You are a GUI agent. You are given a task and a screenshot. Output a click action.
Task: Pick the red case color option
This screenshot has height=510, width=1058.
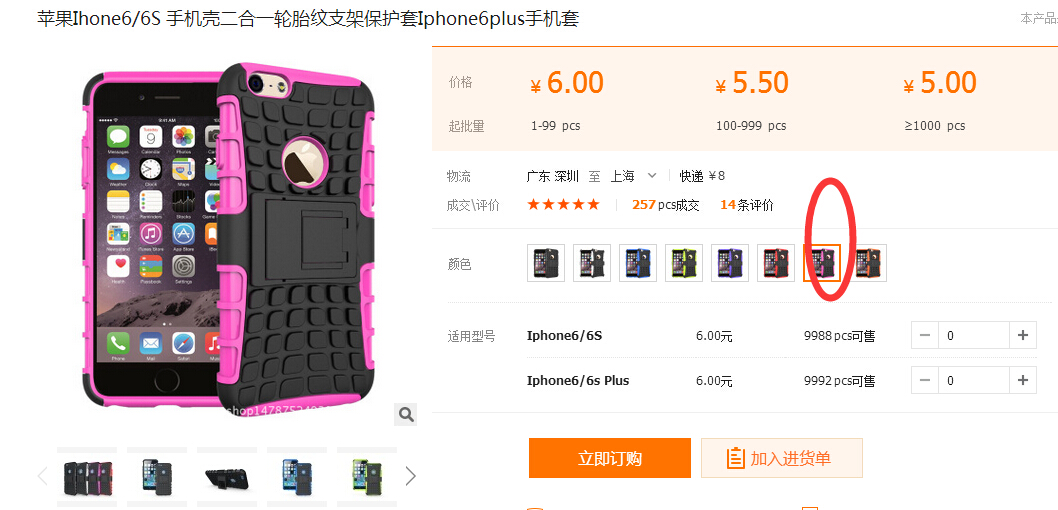[776, 263]
